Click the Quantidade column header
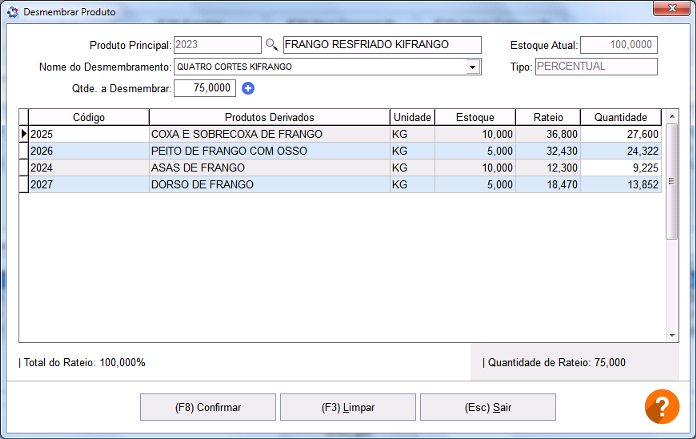The image size is (696, 439). tap(621, 117)
